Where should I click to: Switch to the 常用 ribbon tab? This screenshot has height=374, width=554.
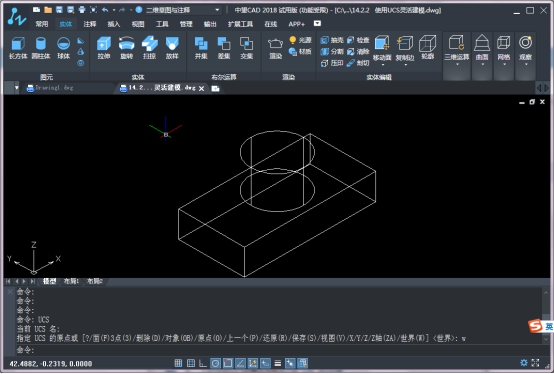42,24
